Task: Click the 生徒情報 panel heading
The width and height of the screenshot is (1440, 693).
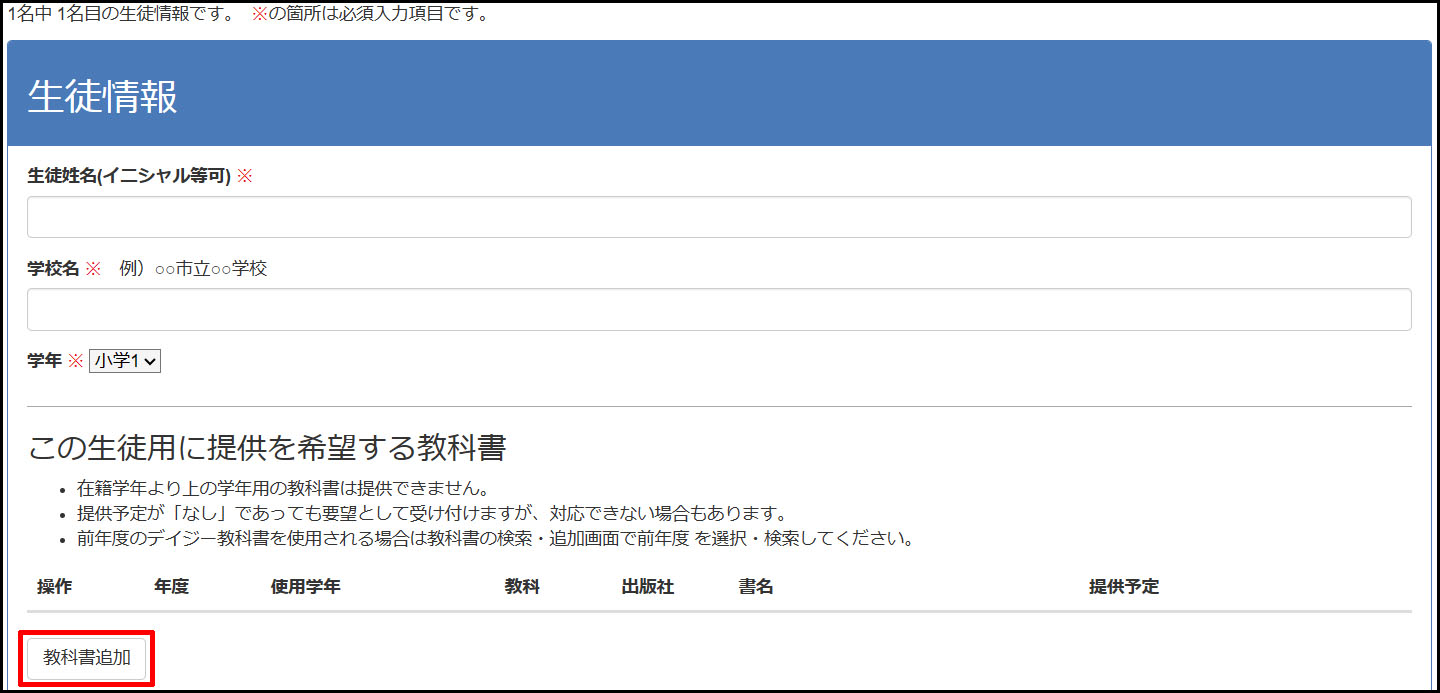Action: [x=103, y=97]
